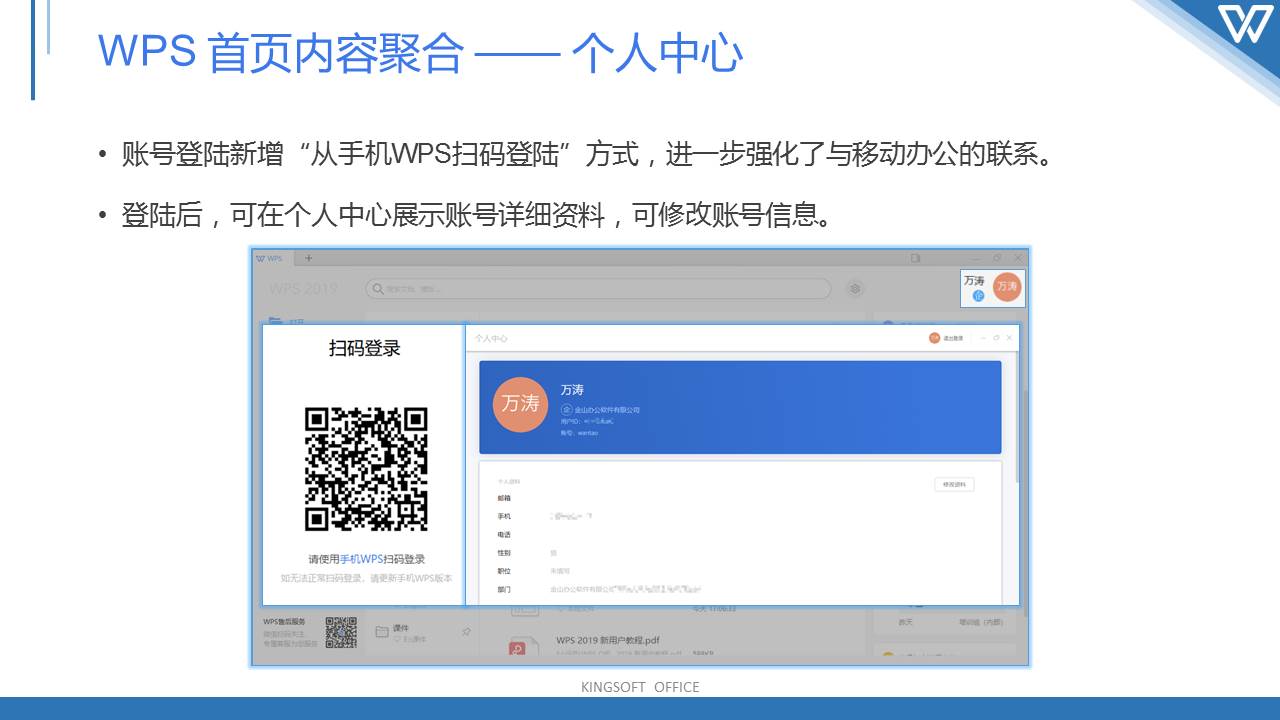The width and height of the screenshot is (1280, 720).
Task: Click the settings gear icon beside the search bar
Action: (x=856, y=289)
